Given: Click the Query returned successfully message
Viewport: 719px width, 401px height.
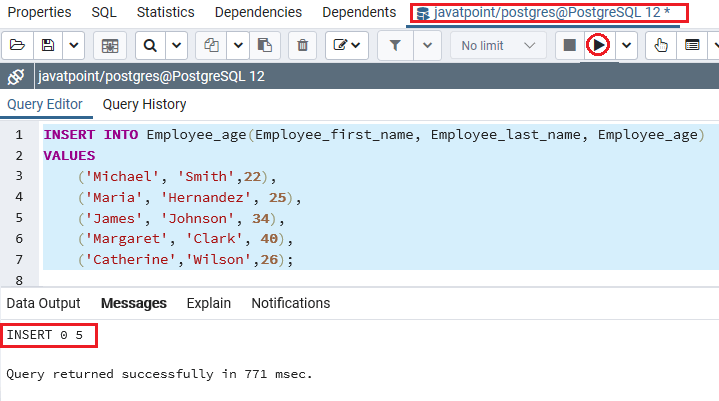Looking at the screenshot, I should point(159,374).
